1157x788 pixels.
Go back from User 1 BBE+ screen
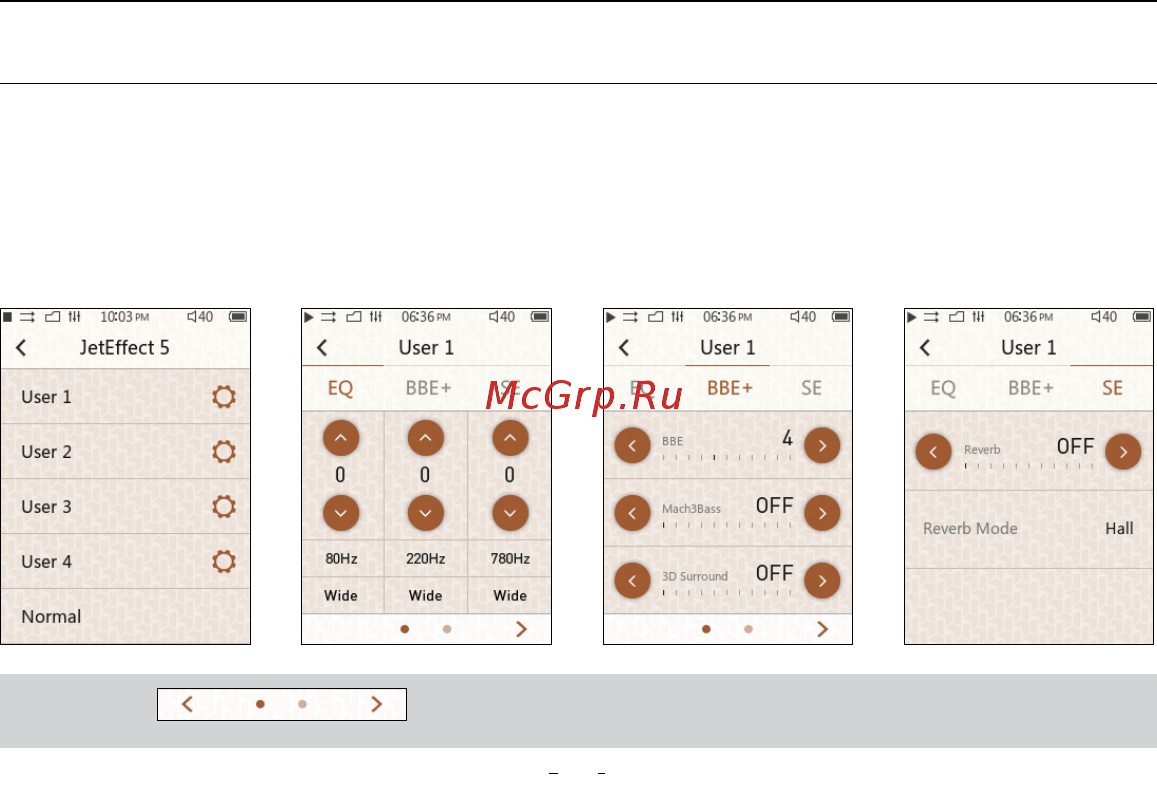click(x=624, y=348)
